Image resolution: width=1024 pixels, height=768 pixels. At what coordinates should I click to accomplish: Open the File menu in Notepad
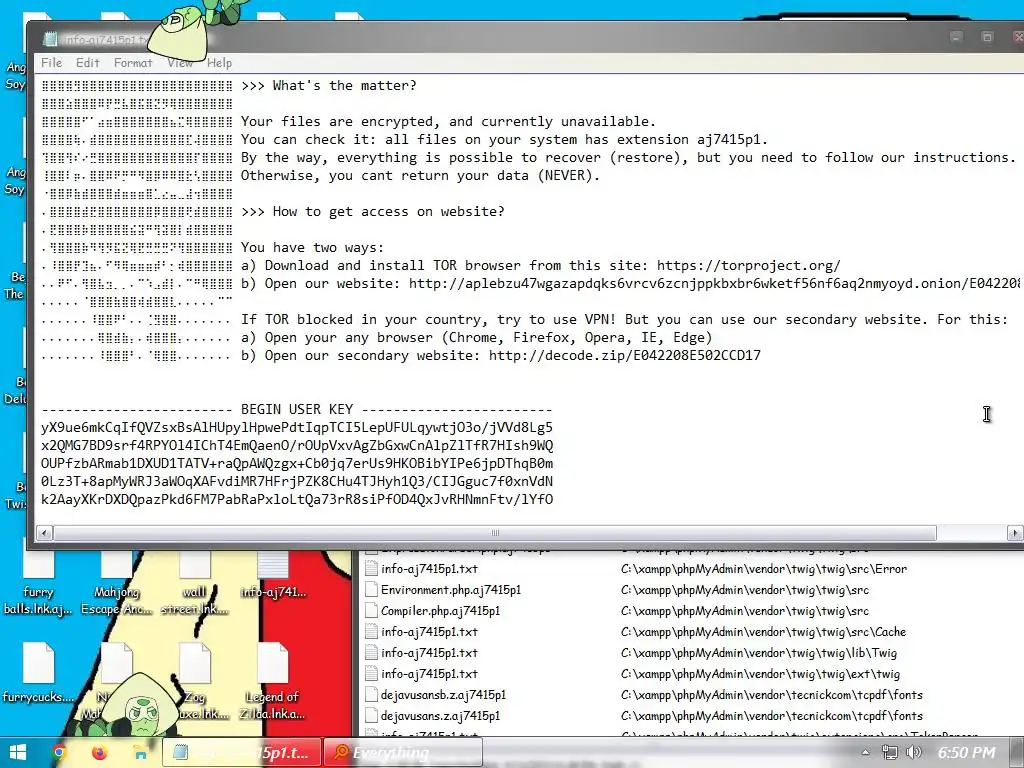(52, 63)
